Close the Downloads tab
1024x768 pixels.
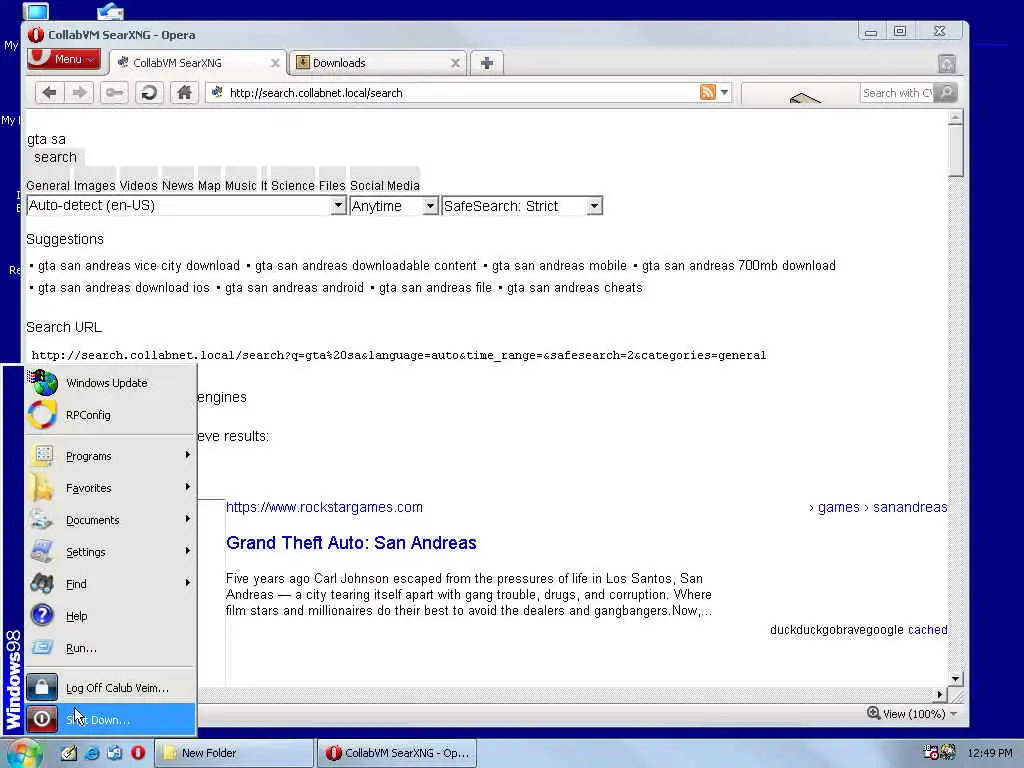[455, 63]
